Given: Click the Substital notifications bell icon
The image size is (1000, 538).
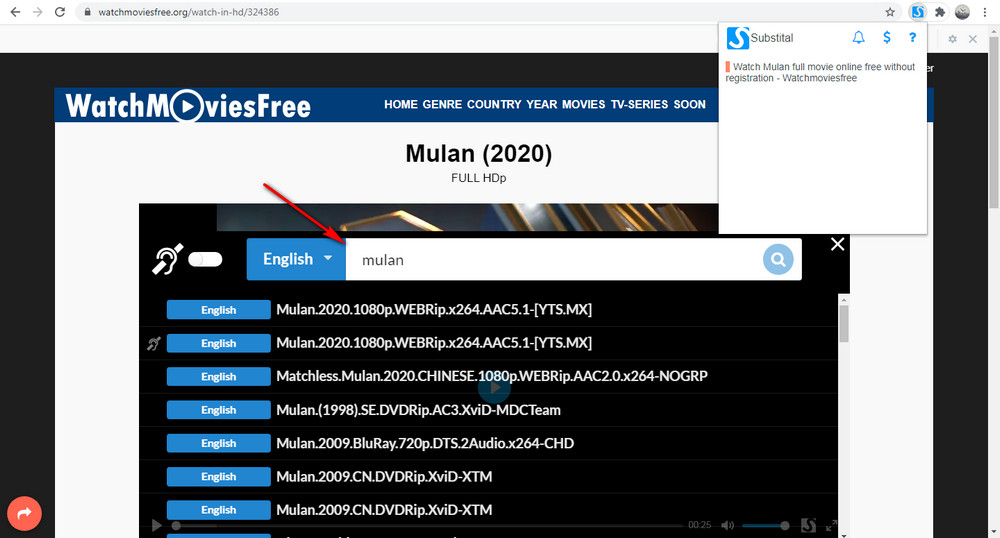Looking at the screenshot, I should (x=858, y=38).
